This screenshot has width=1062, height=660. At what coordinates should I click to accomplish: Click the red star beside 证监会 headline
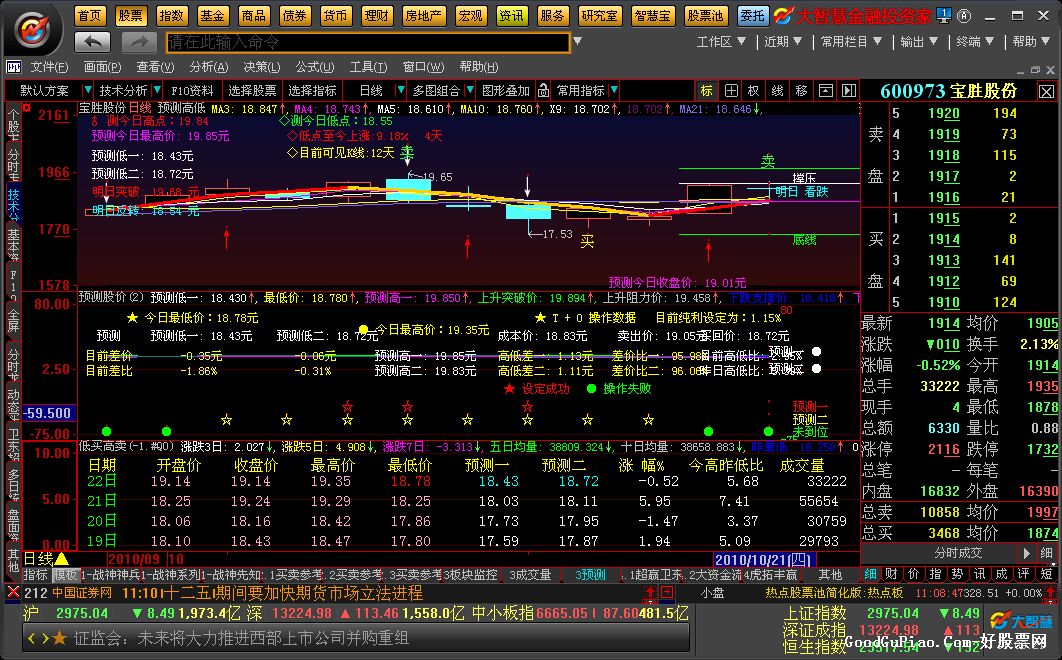[60, 638]
